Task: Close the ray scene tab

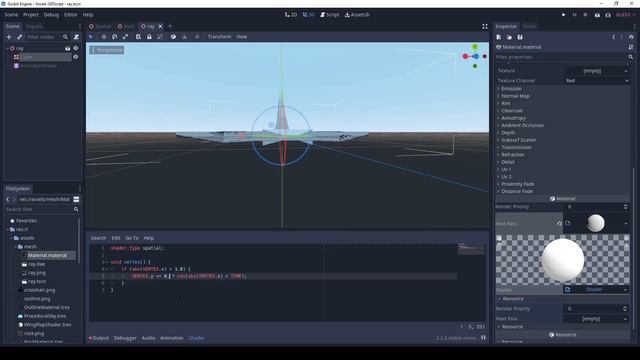Action: (160, 26)
